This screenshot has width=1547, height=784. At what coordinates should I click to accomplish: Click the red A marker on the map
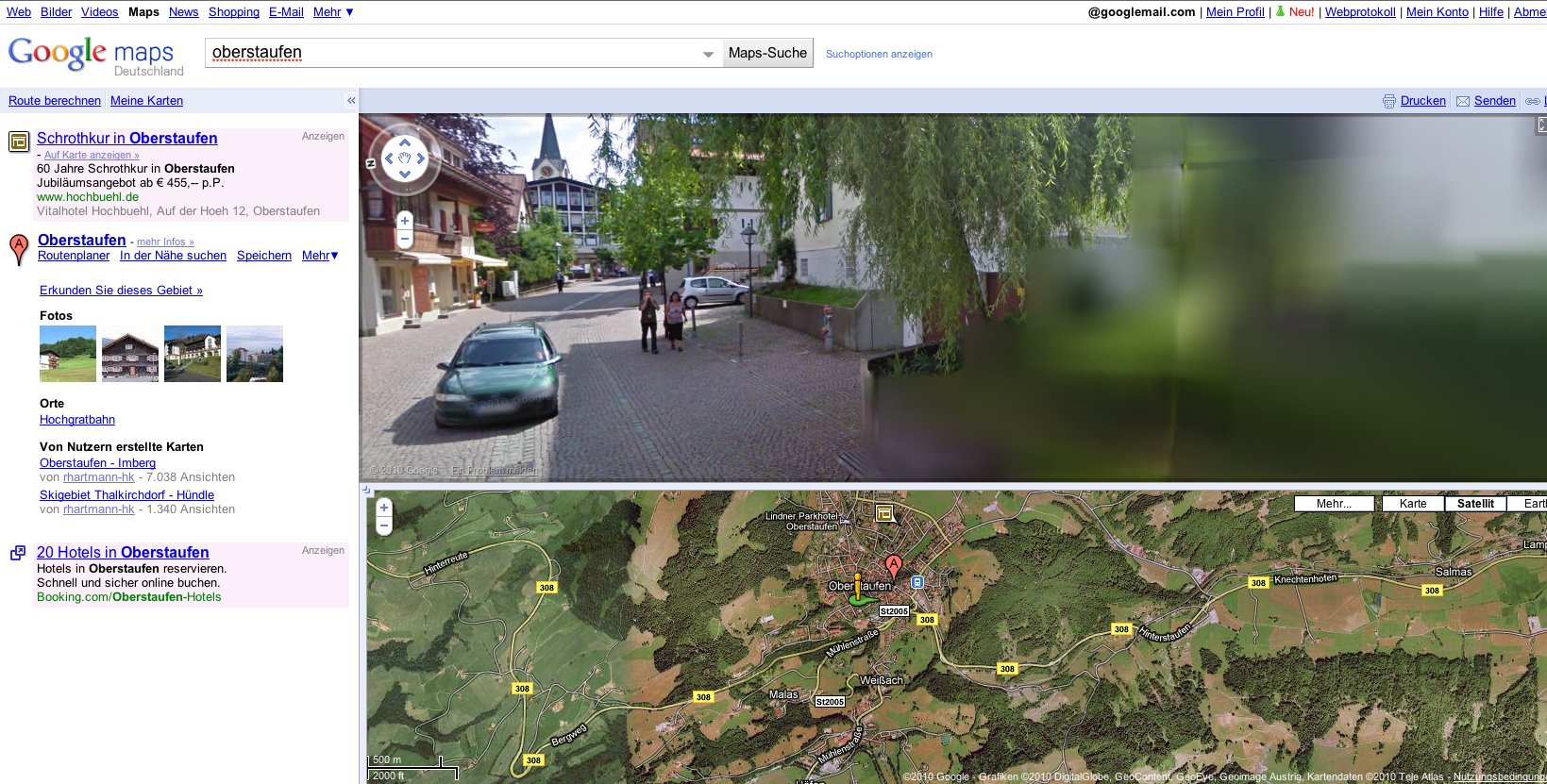(893, 567)
